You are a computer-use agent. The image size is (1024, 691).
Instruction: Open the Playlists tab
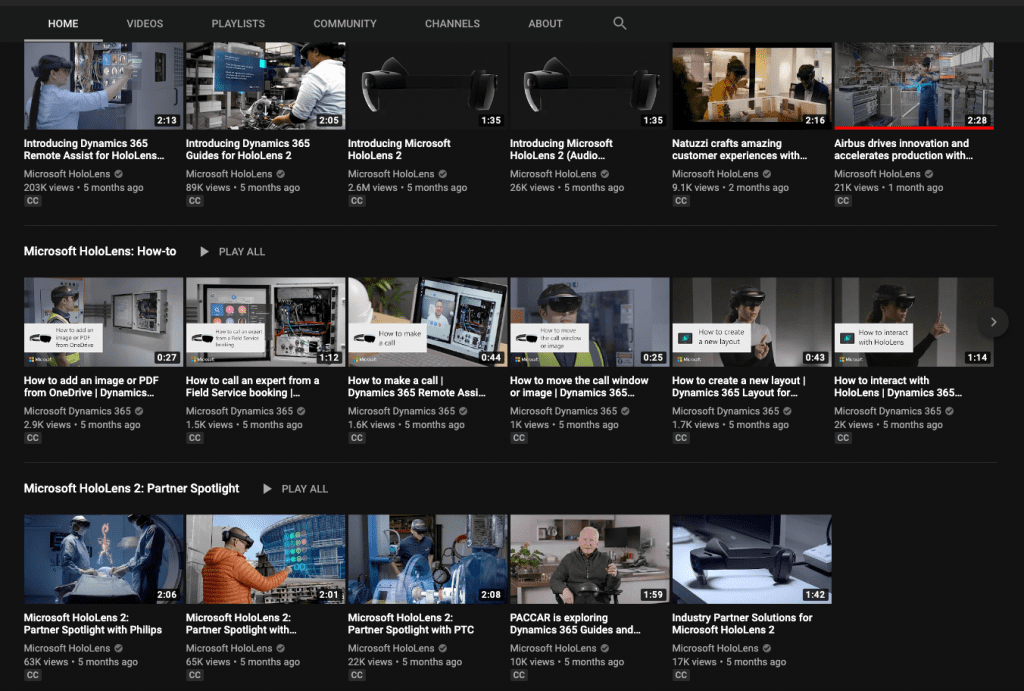pos(238,23)
